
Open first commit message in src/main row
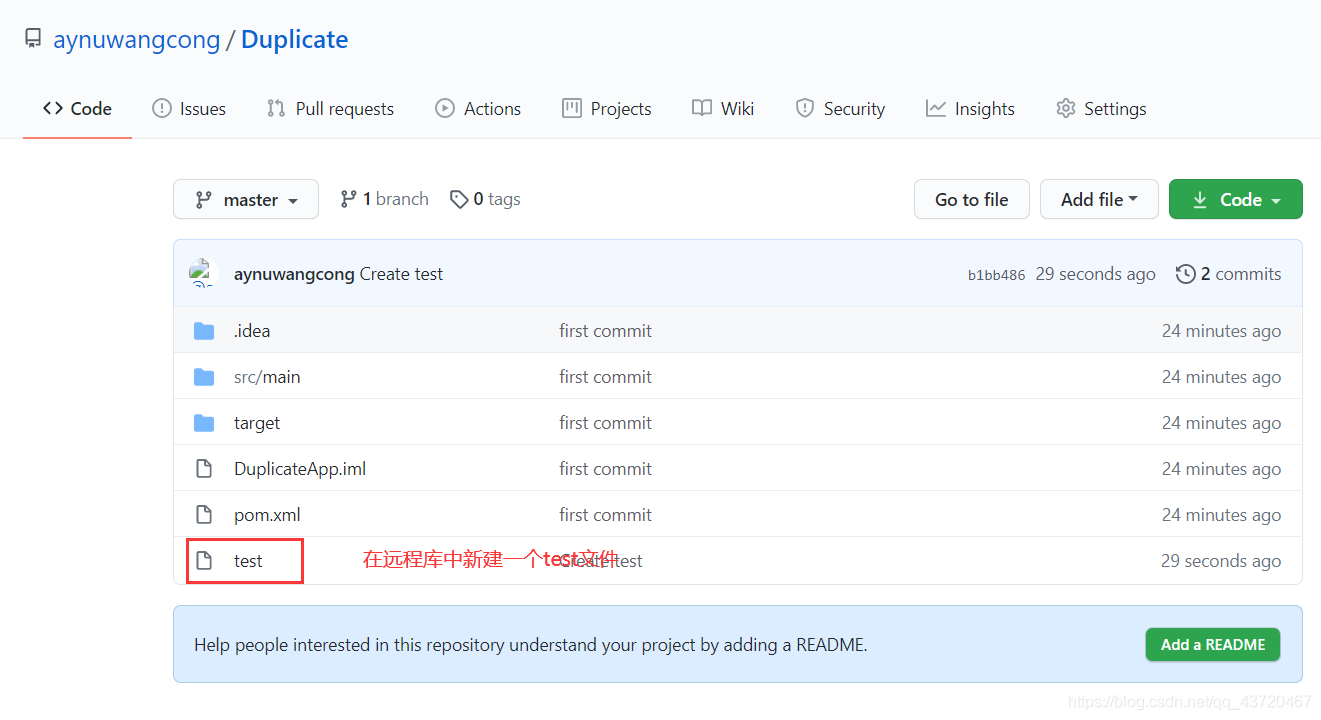pos(605,376)
